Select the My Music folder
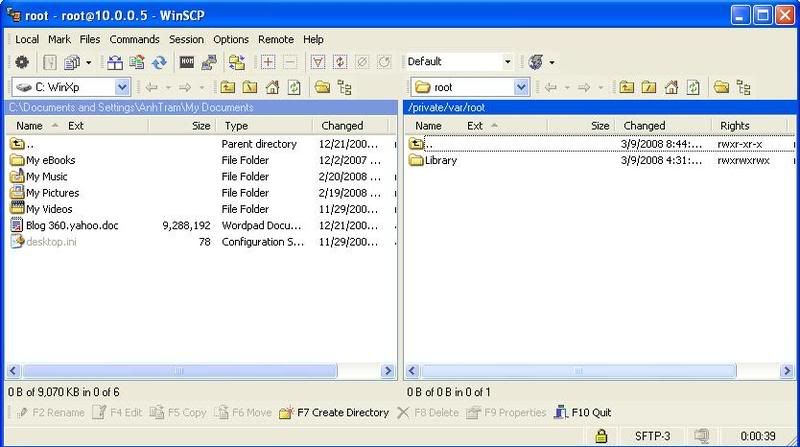The width and height of the screenshot is (800, 447). 39,177
